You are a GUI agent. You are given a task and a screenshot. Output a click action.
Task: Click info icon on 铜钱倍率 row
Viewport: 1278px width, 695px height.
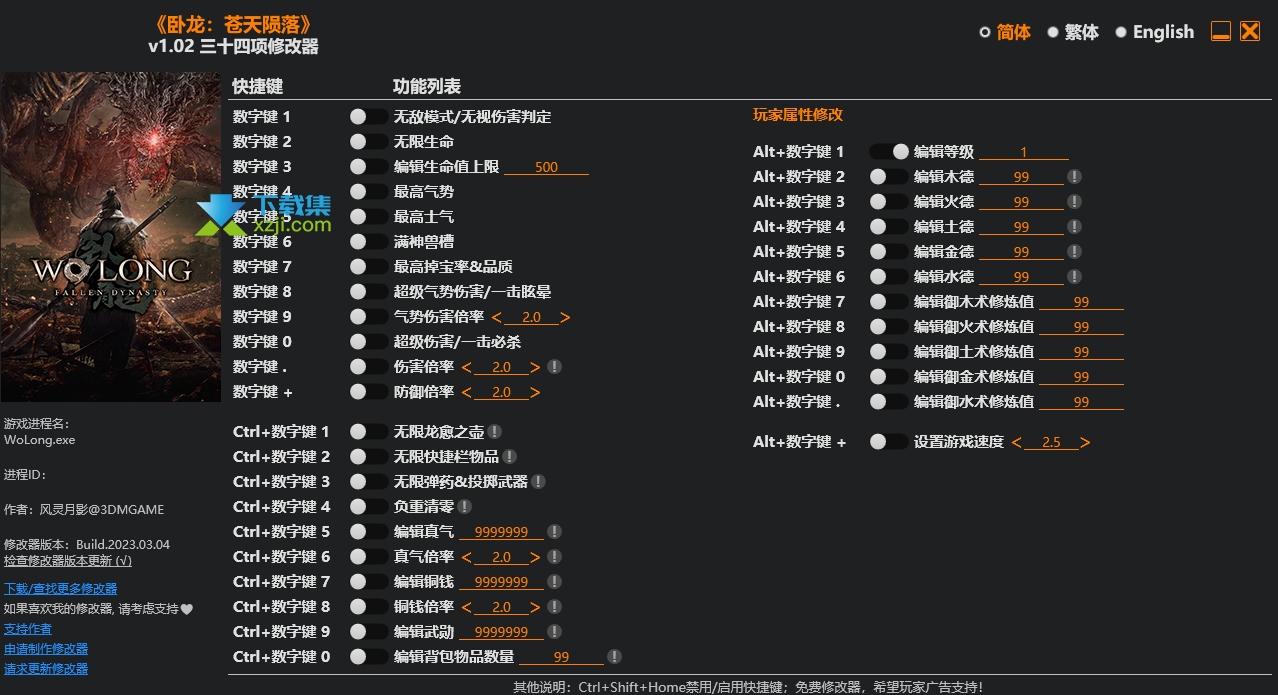(554, 607)
